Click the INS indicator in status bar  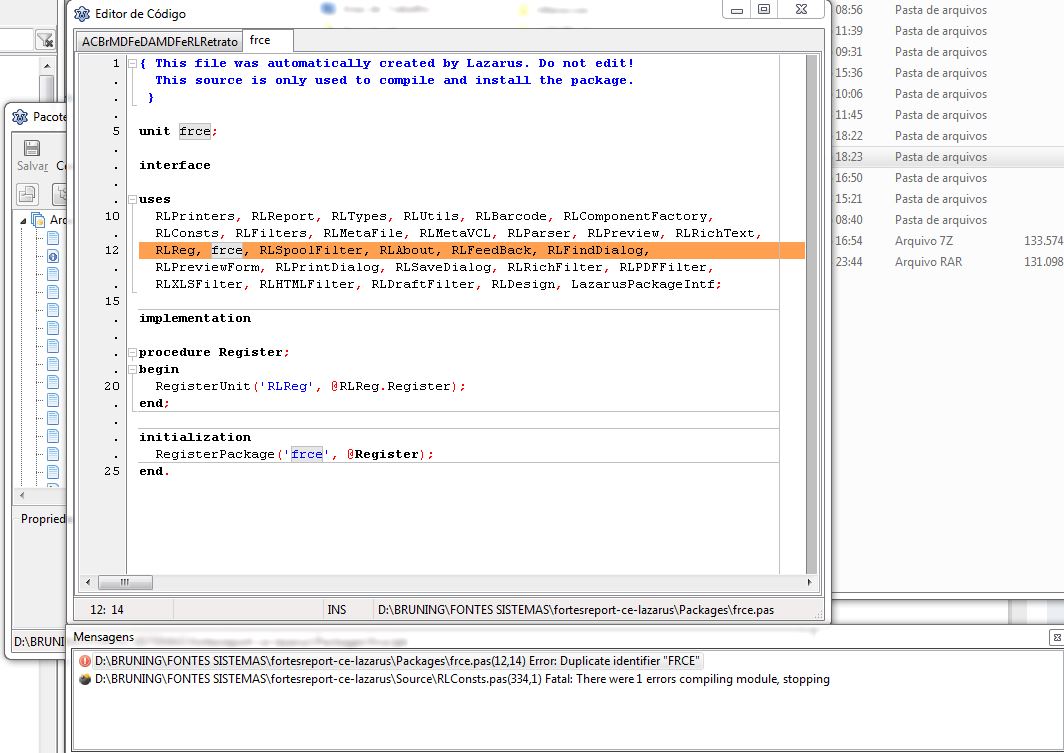click(337, 610)
